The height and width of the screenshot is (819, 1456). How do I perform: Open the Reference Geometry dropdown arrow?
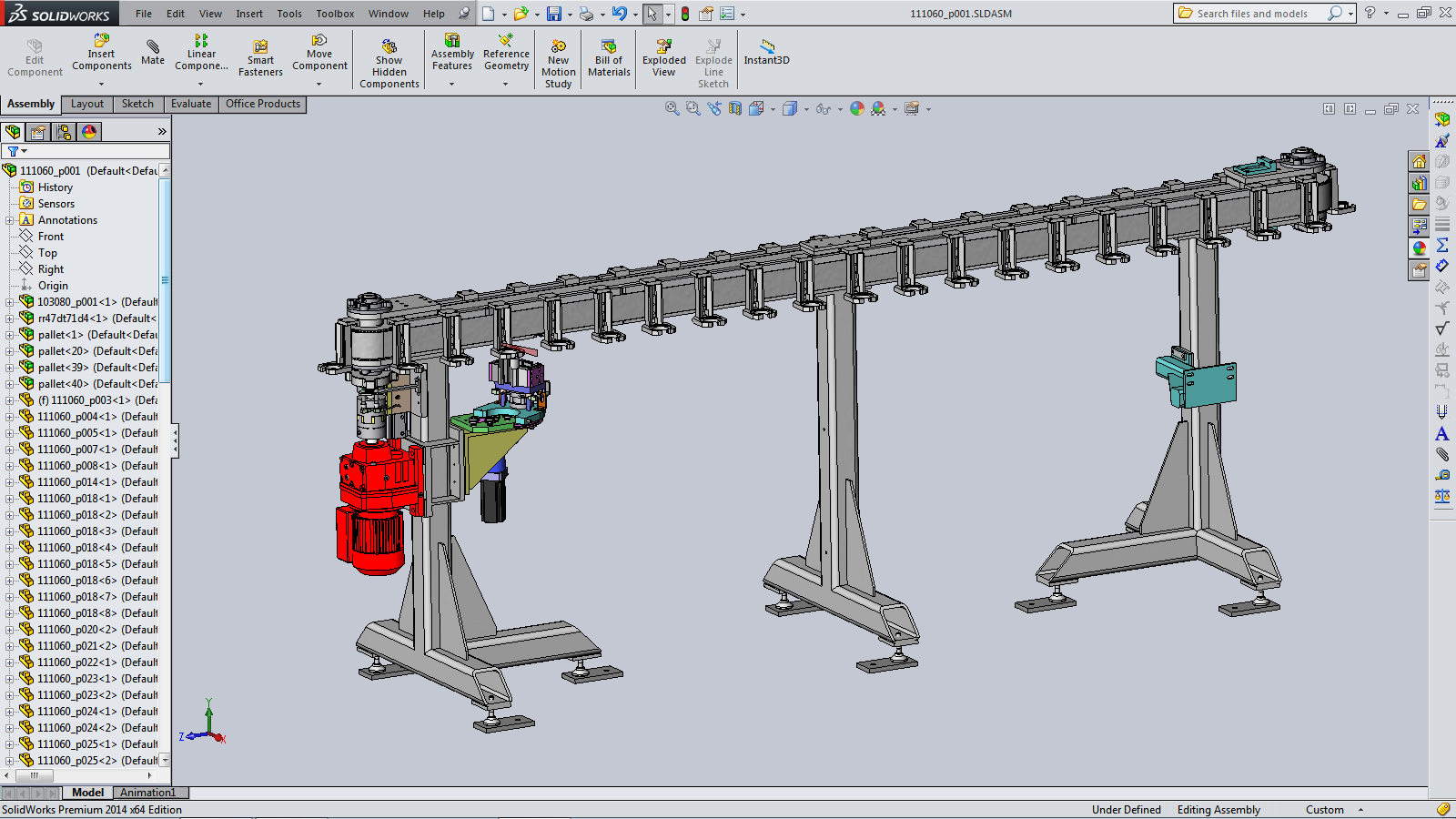pos(506,84)
